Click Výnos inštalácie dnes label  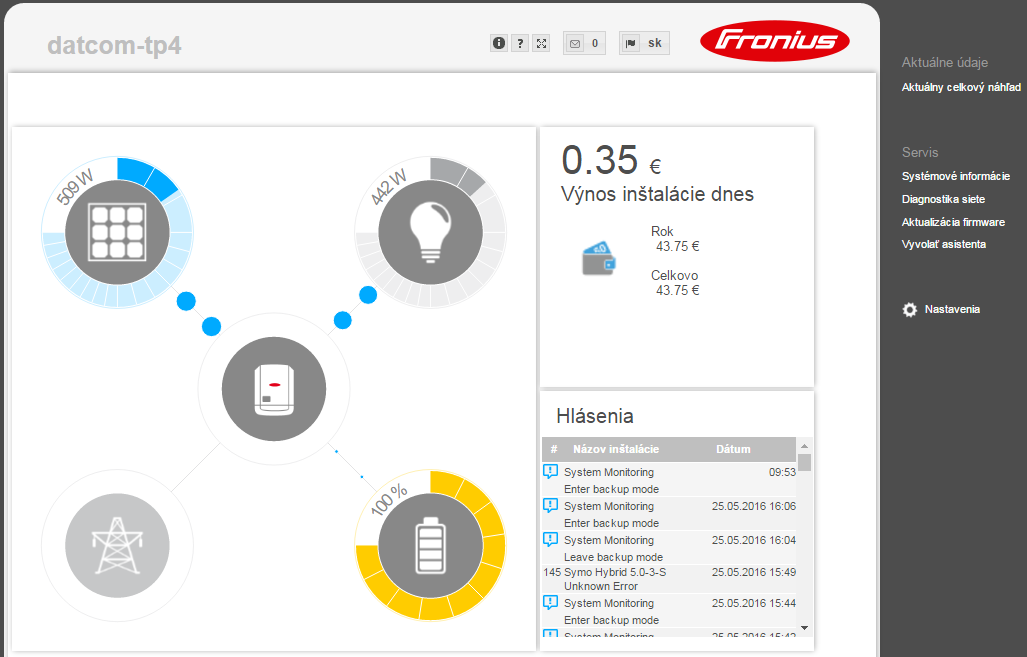(657, 195)
